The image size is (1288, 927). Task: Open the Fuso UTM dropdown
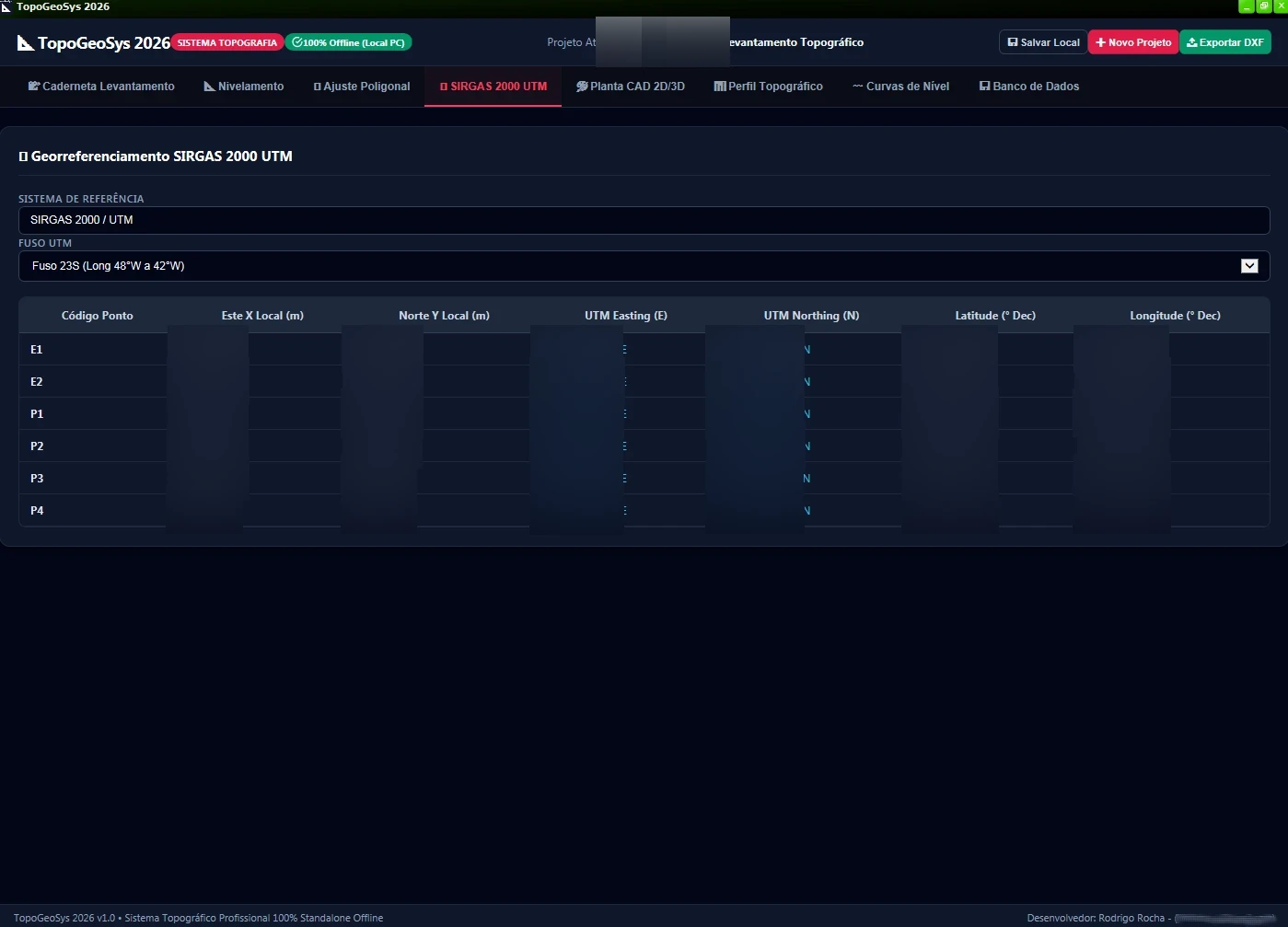(644, 266)
